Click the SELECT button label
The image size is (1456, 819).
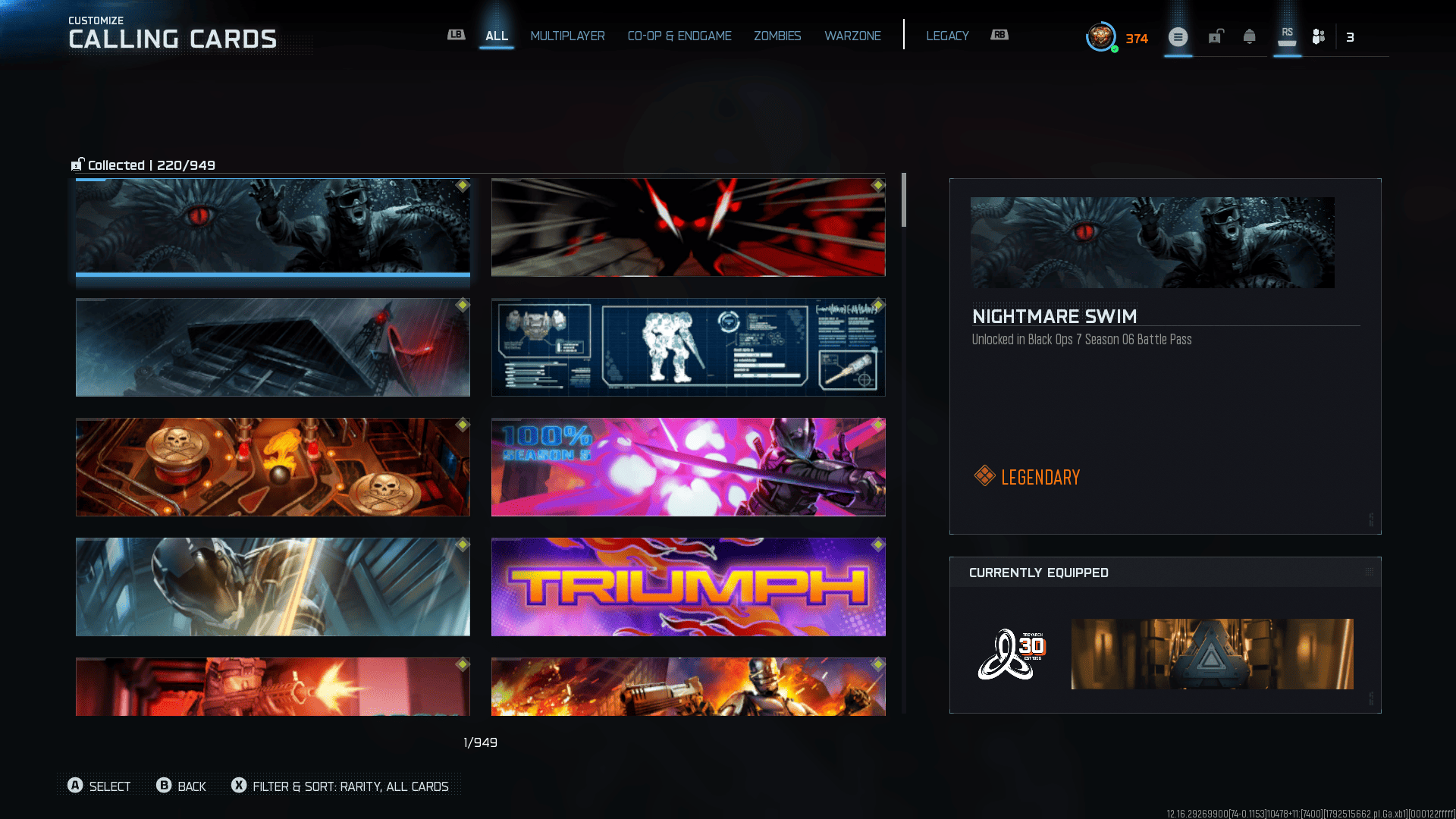[x=110, y=786]
